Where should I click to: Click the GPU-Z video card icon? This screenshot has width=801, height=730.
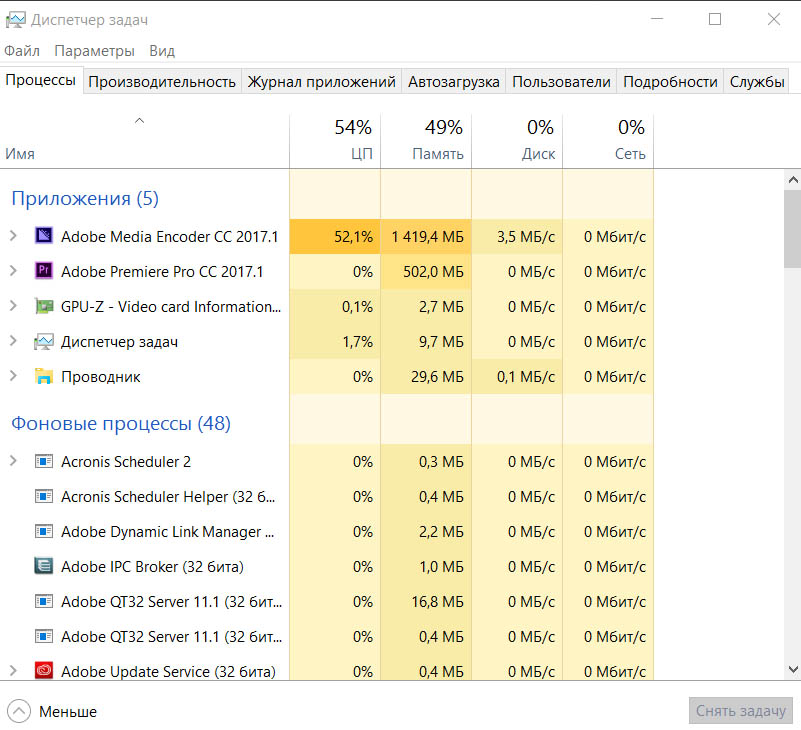pyautogui.click(x=43, y=307)
